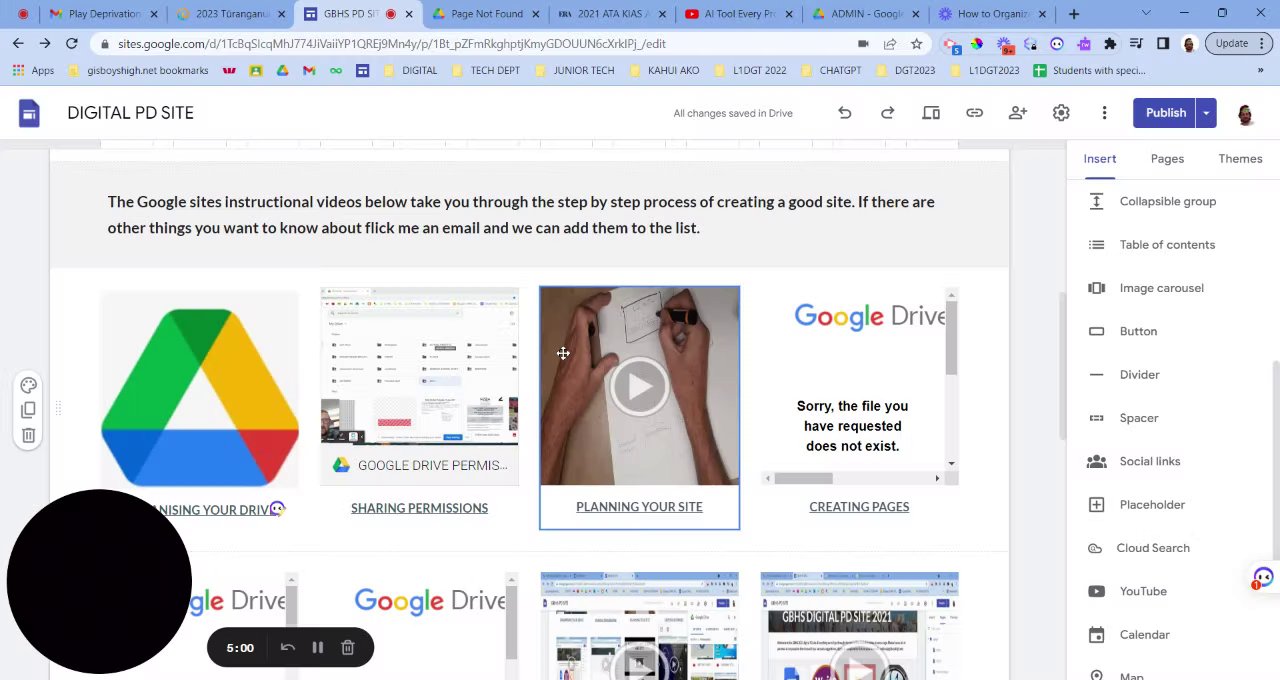1280x680 pixels.
Task: Select the instructional videos intro paragraph
Action: [521, 215]
